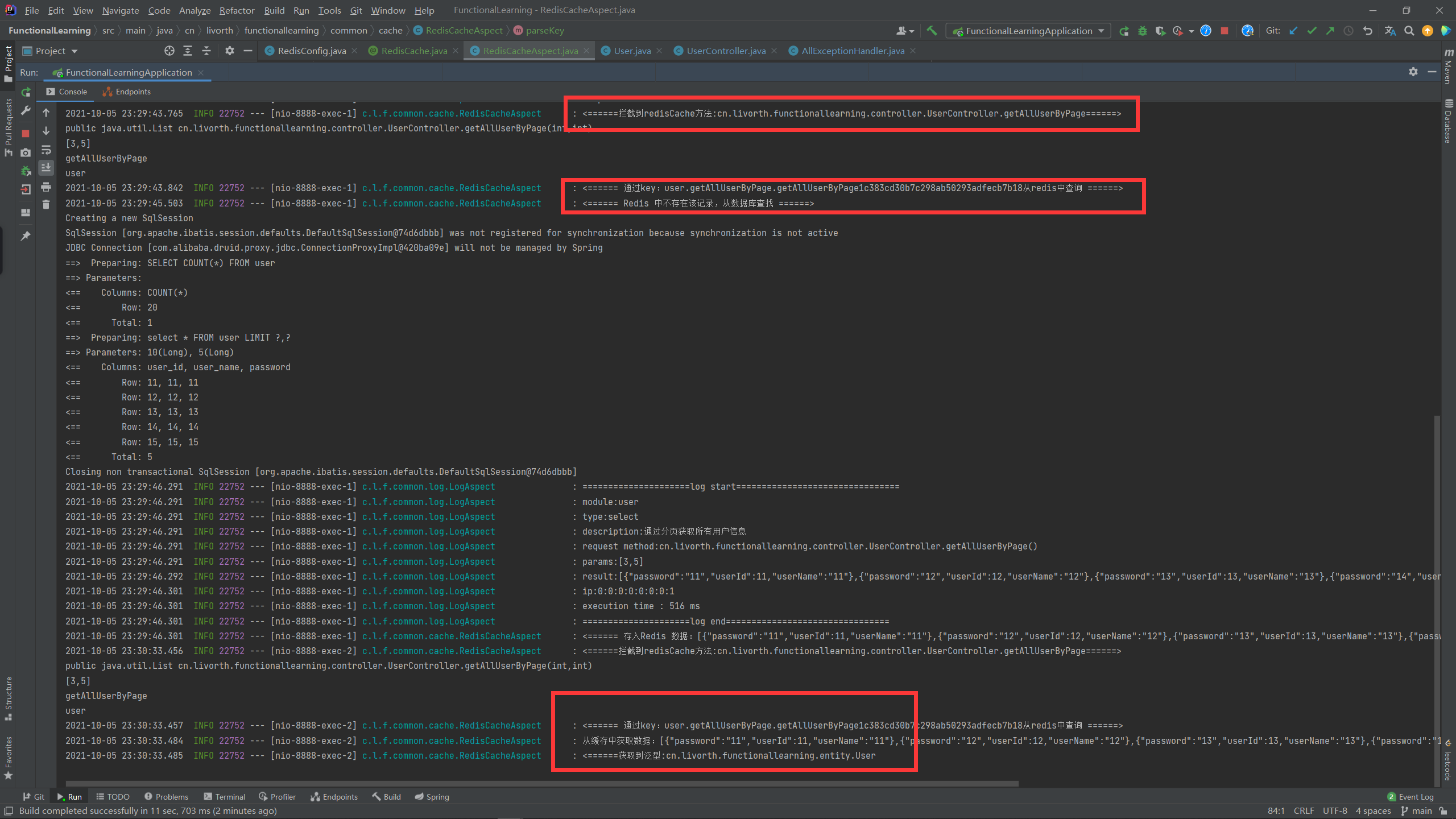This screenshot has height=819, width=1456.
Task: Toggle Database side panel
Action: coord(1448,121)
